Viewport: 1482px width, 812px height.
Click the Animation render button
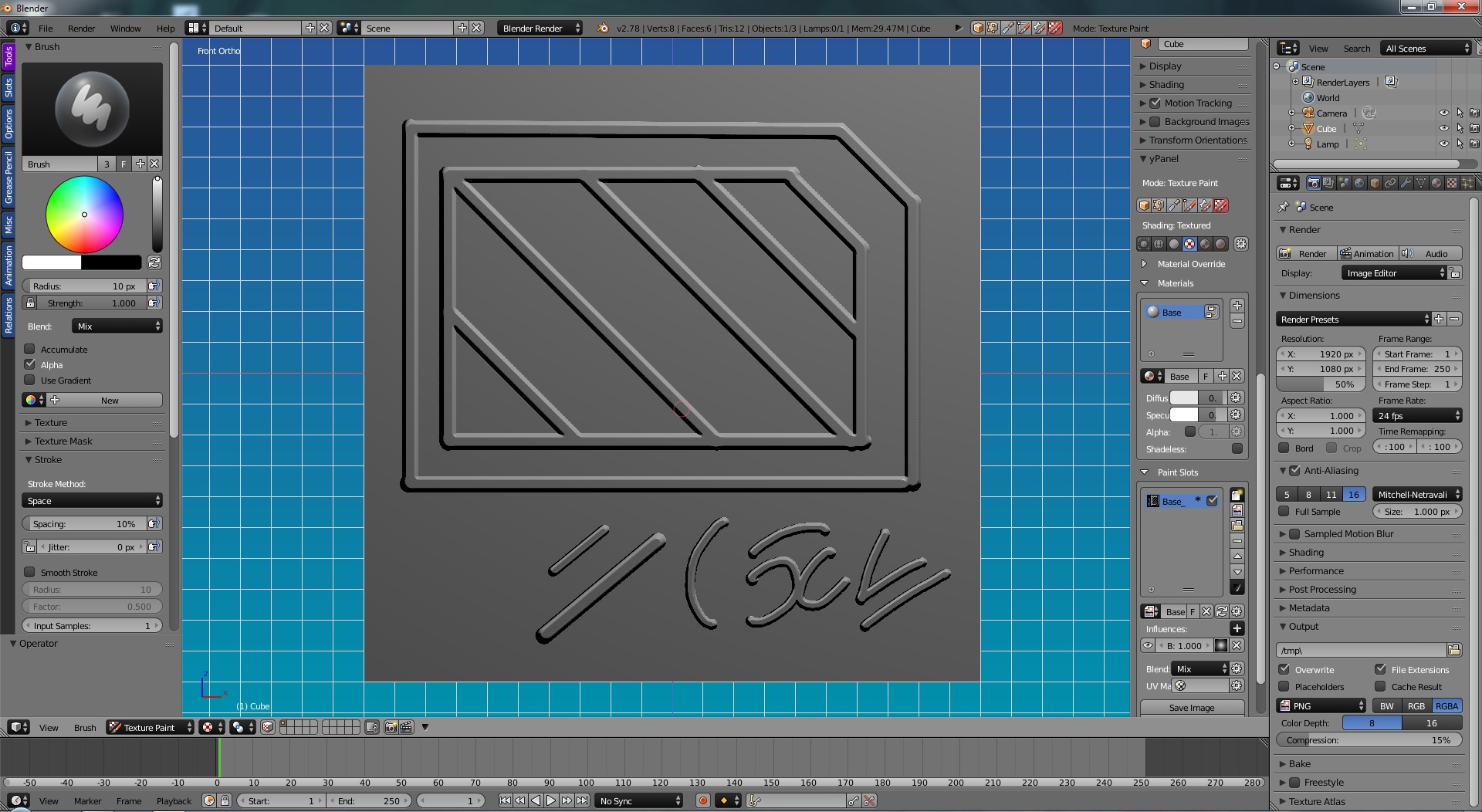(x=1367, y=253)
